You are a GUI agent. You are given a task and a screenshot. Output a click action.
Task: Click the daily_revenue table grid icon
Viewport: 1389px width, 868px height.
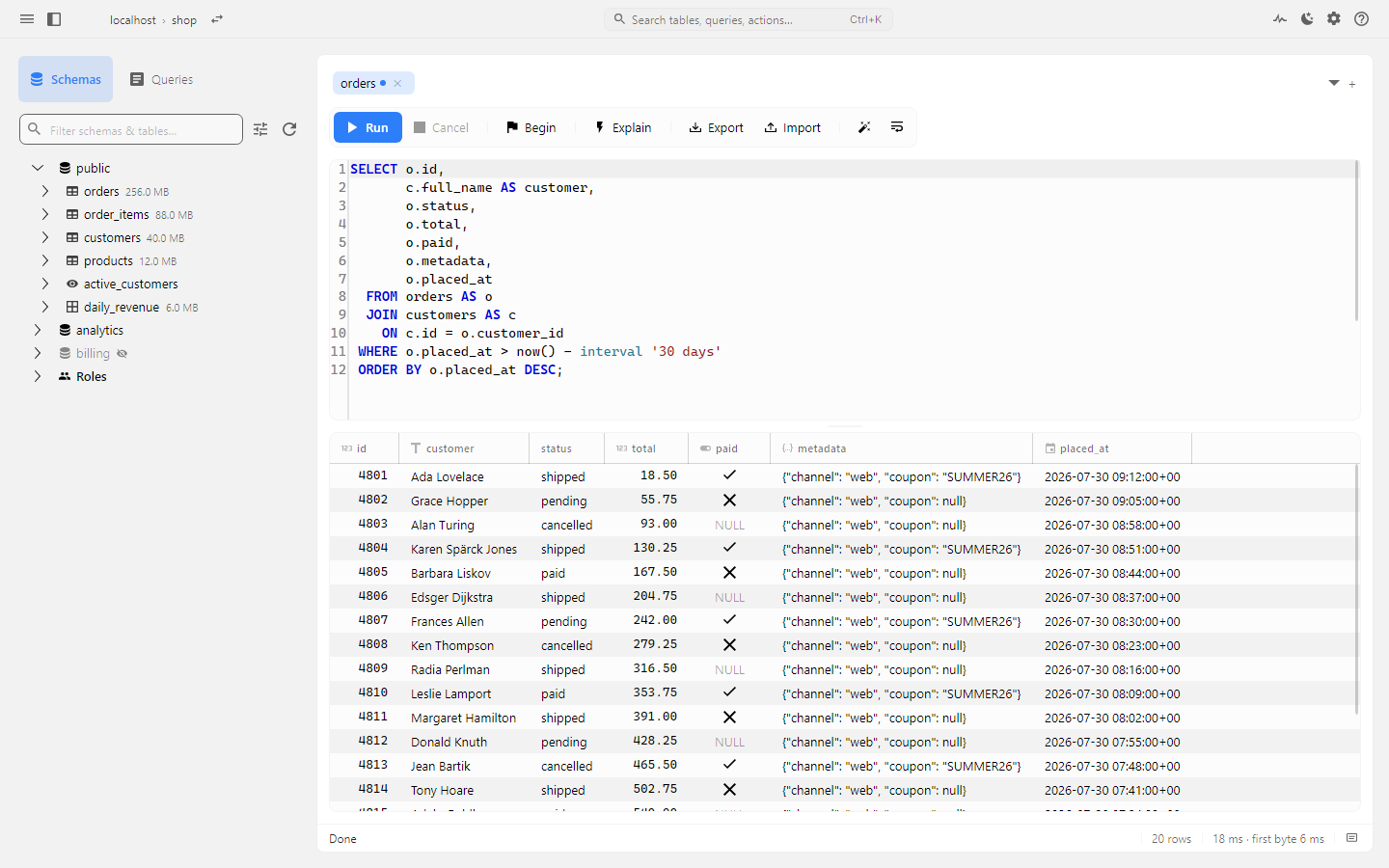[x=72, y=307]
